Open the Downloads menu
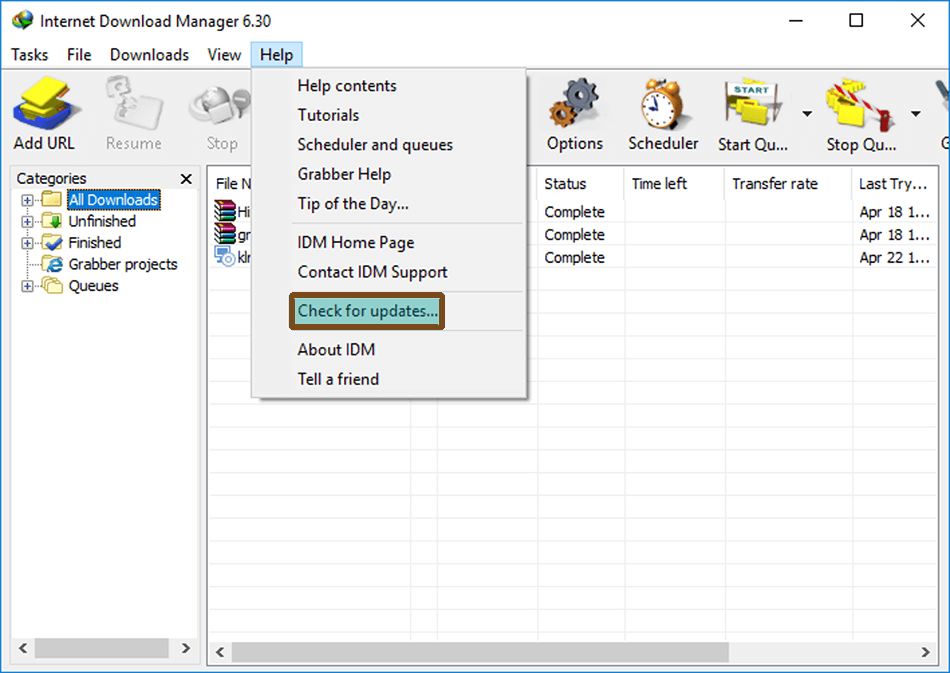The image size is (950, 673). click(148, 55)
